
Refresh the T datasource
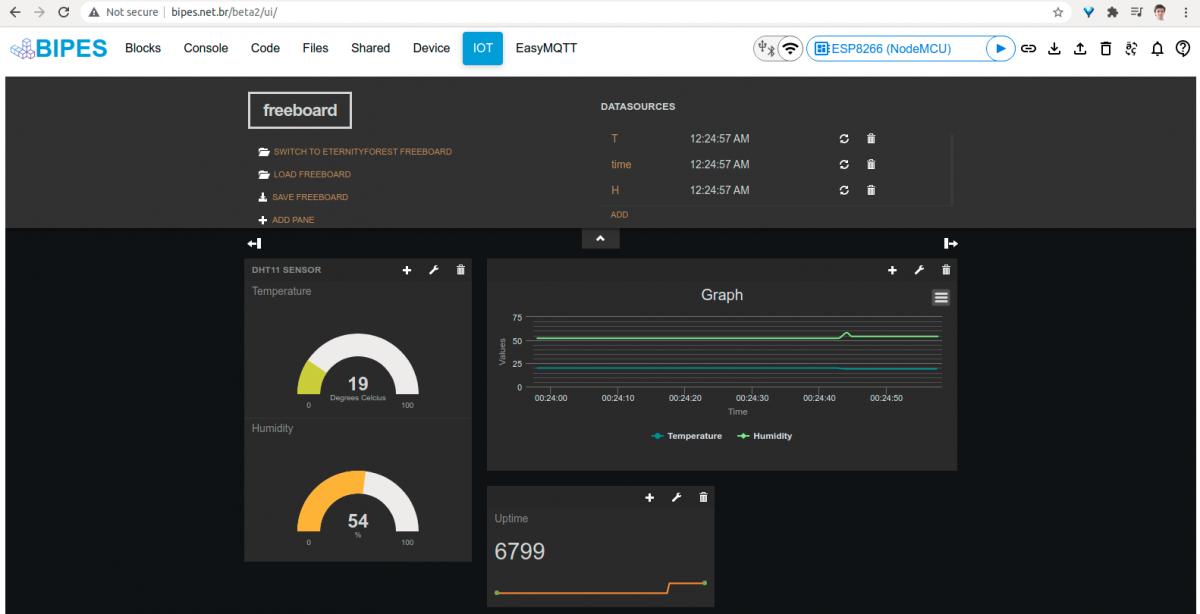843,139
